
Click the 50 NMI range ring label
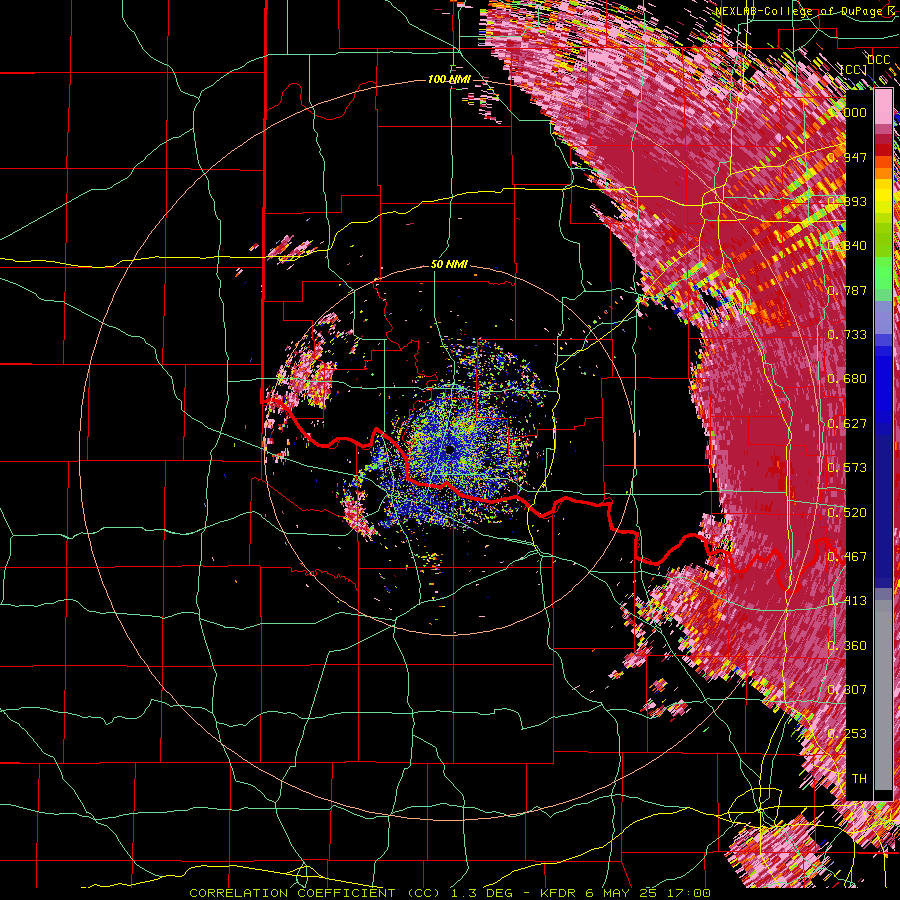449,264
